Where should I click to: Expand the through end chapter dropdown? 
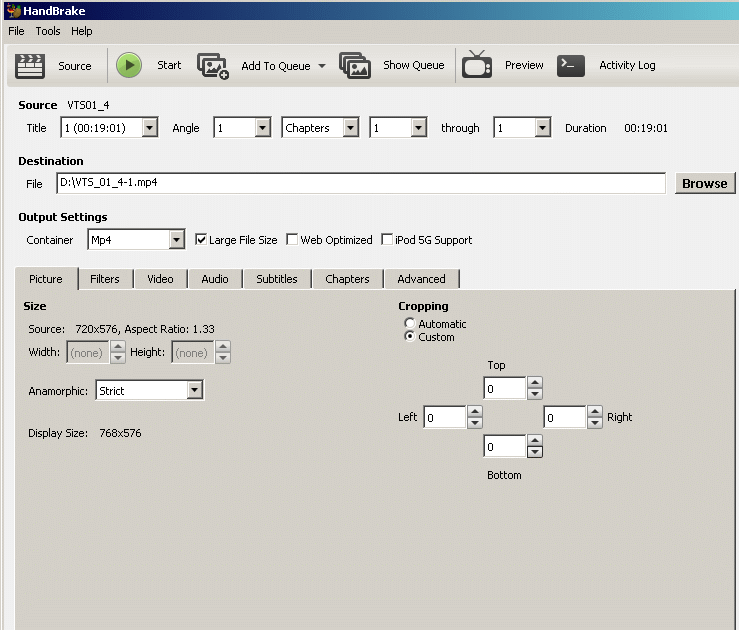[x=542, y=128]
